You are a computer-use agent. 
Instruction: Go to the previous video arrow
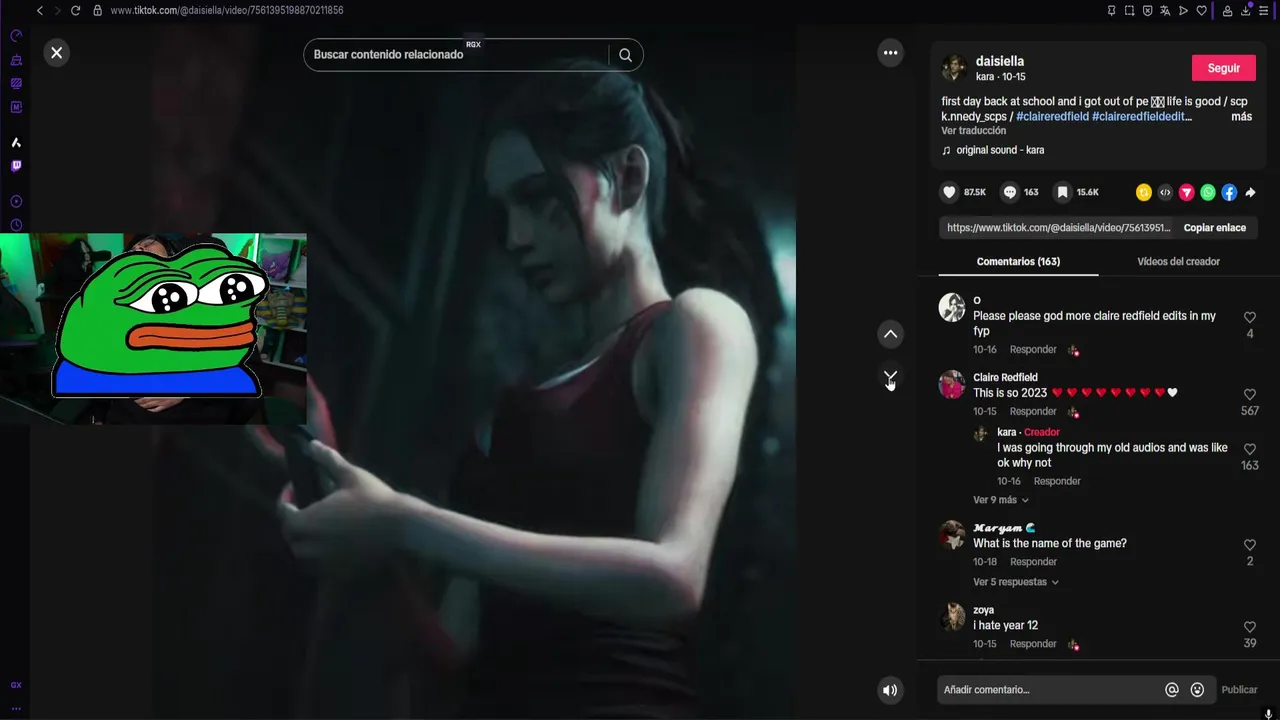(890, 334)
